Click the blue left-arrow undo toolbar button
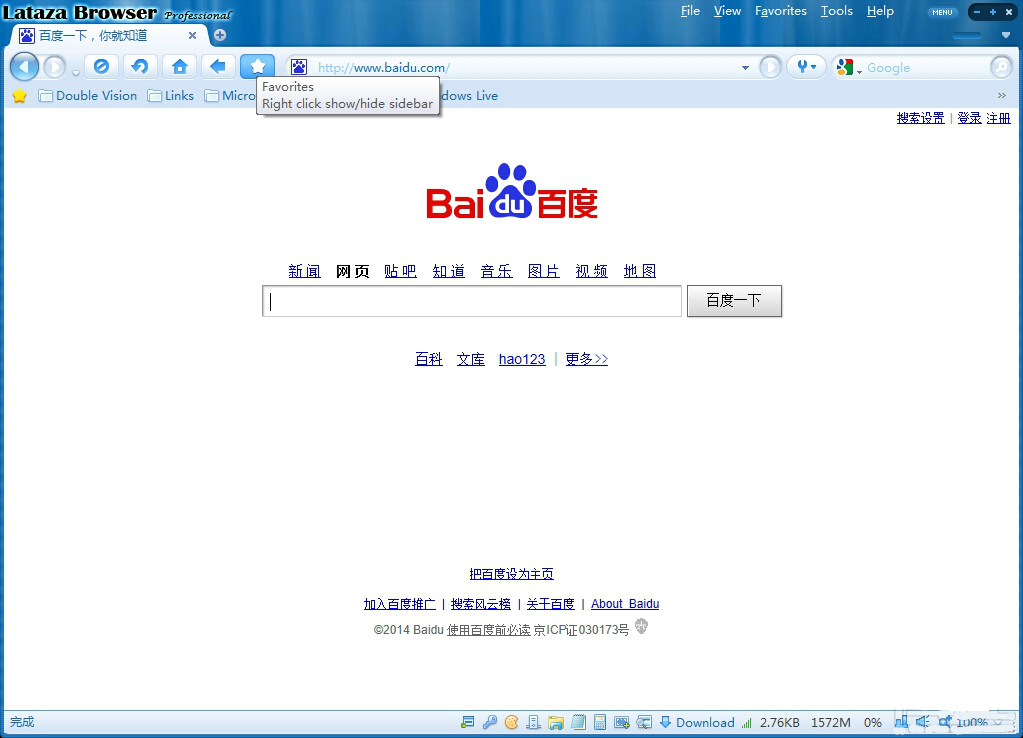This screenshot has height=738, width=1023. pyautogui.click(x=218, y=66)
